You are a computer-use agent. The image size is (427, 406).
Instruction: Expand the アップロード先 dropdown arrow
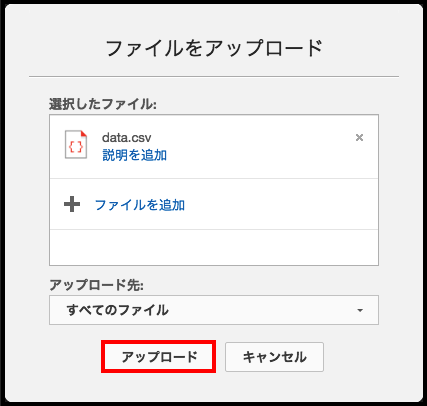pyautogui.click(x=360, y=310)
